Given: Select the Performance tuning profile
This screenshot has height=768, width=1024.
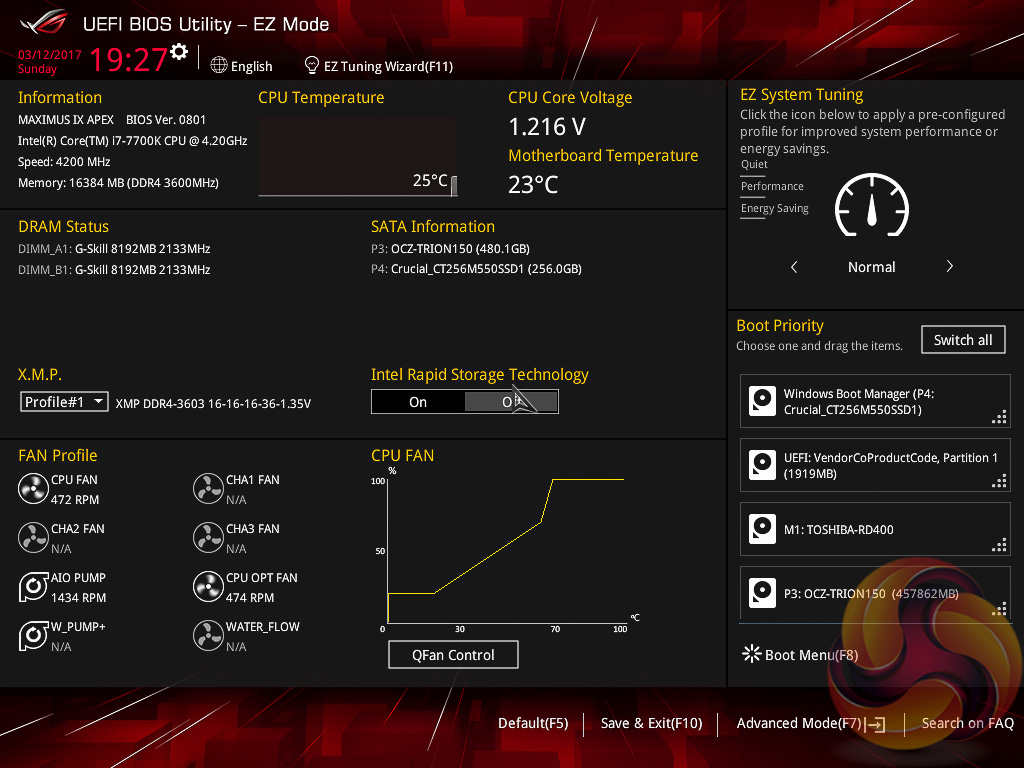Looking at the screenshot, I should pyautogui.click(x=772, y=187).
